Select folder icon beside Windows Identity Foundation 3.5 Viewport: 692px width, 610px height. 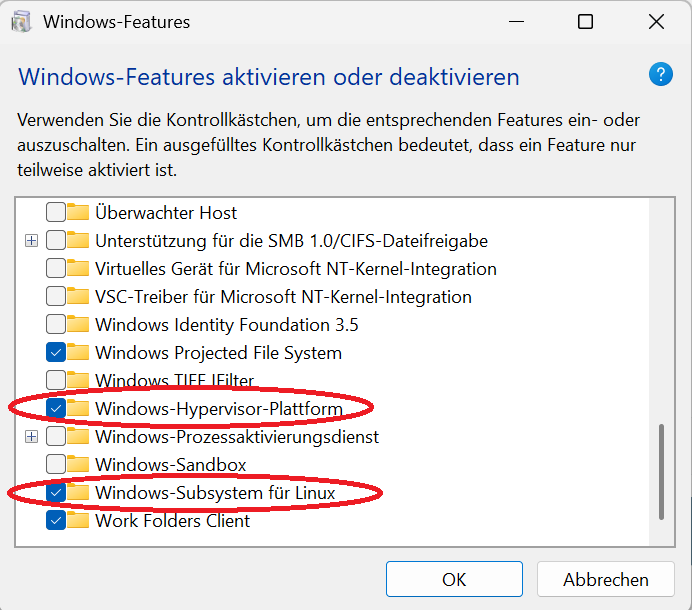click(x=78, y=324)
